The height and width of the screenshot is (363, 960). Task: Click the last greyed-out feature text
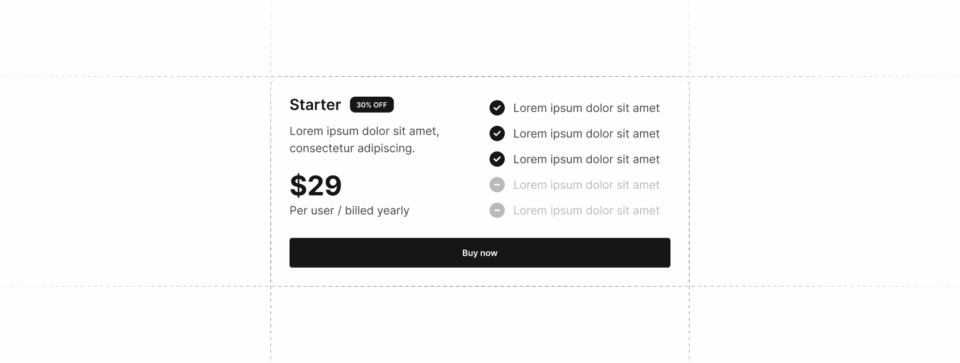pos(586,211)
